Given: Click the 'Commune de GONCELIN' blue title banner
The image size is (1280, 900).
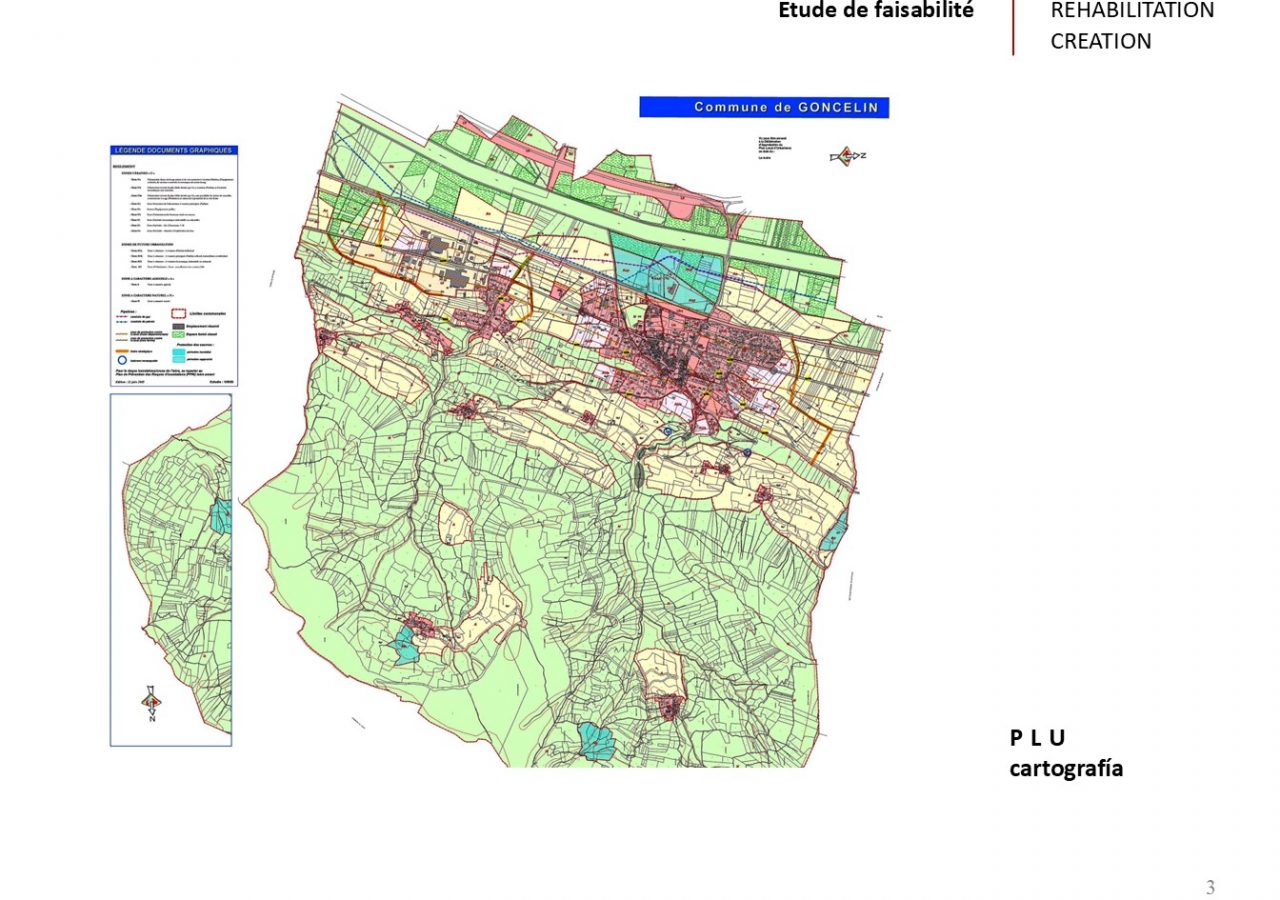Looking at the screenshot, I should (x=764, y=107).
